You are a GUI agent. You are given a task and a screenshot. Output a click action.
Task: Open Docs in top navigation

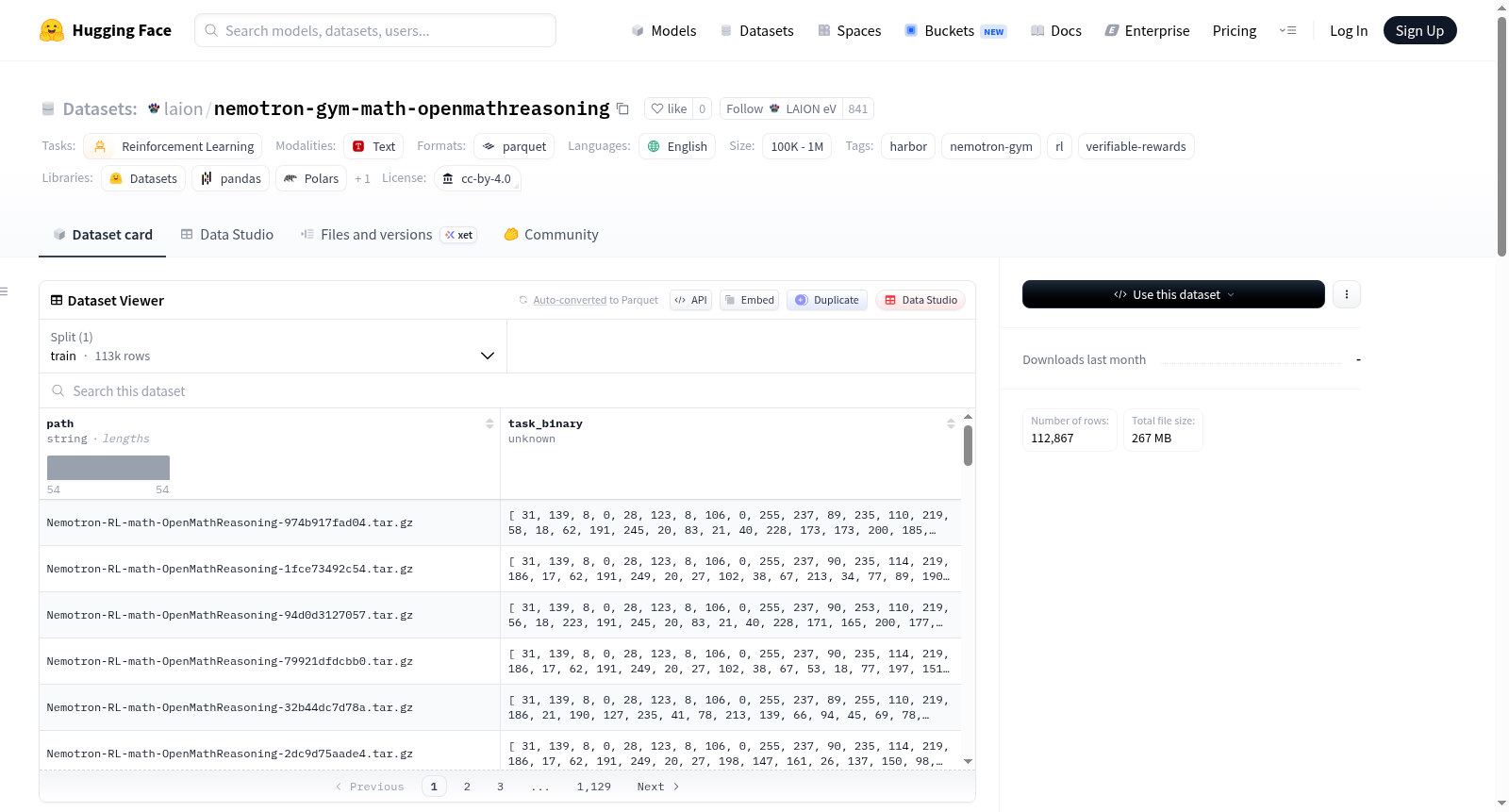click(1056, 30)
